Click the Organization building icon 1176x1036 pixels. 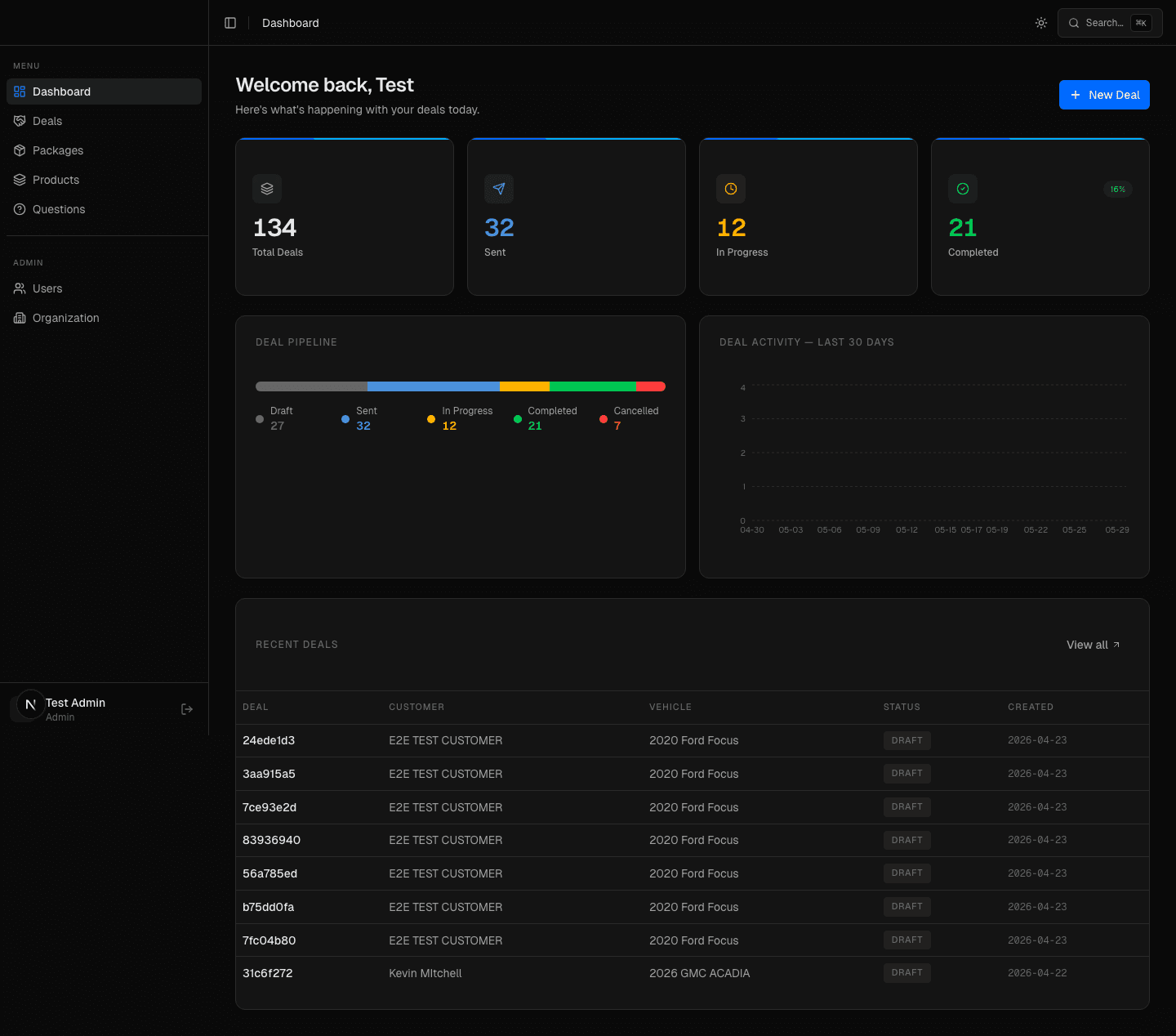tap(20, 318)
